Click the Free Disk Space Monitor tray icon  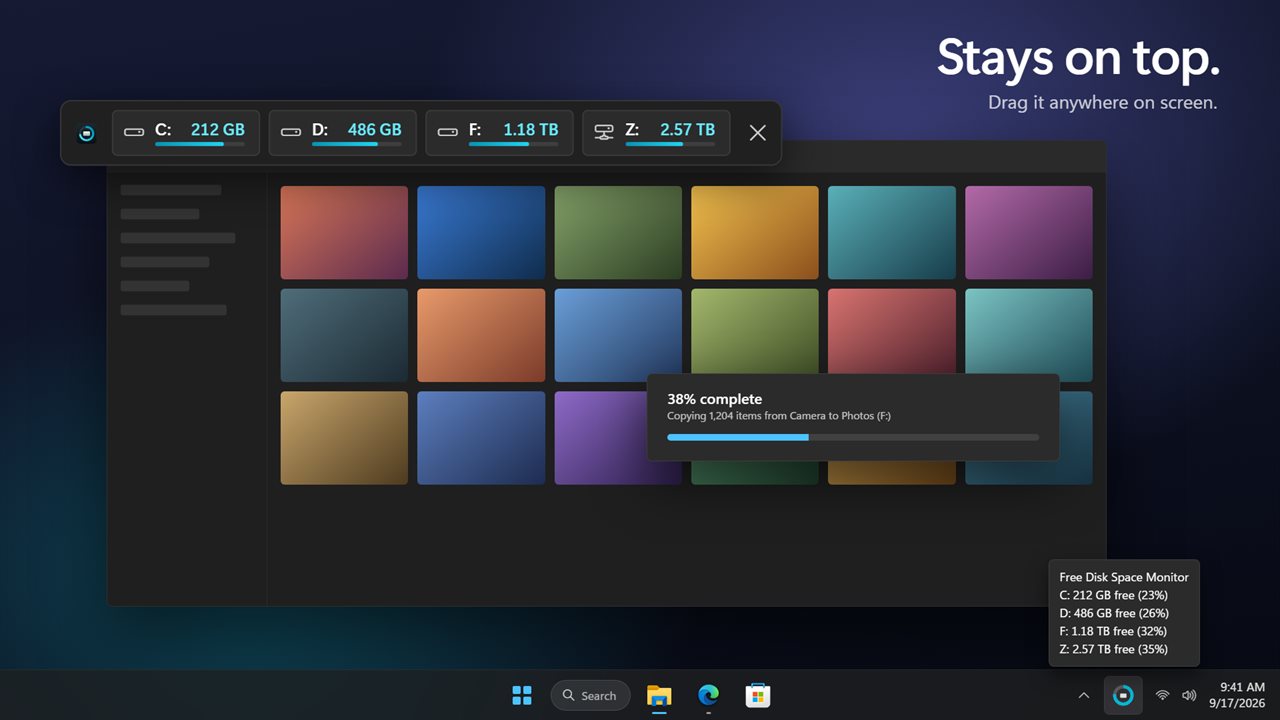1123,695
